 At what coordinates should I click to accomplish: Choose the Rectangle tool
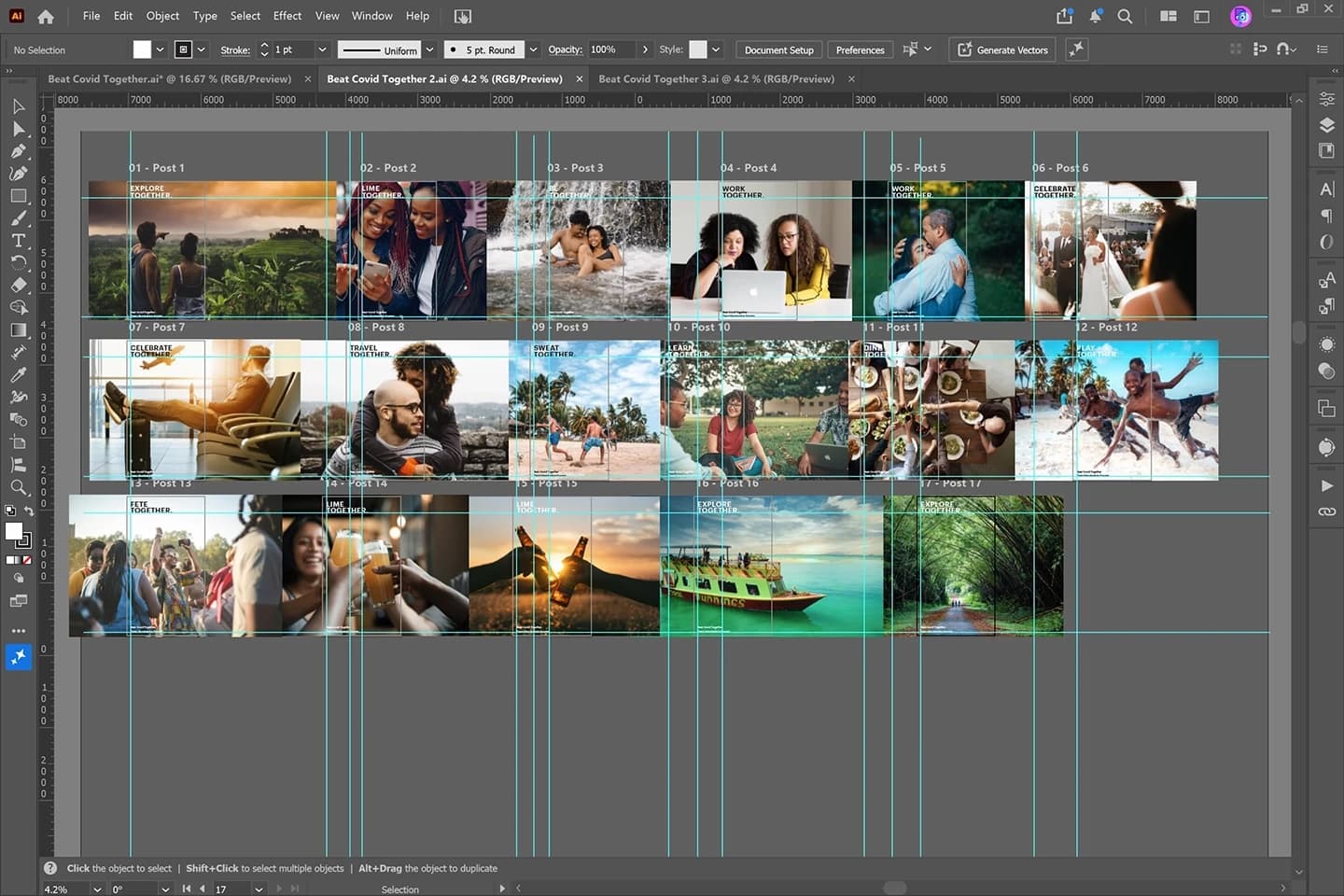pyautogui.click(x=18, y=196)
